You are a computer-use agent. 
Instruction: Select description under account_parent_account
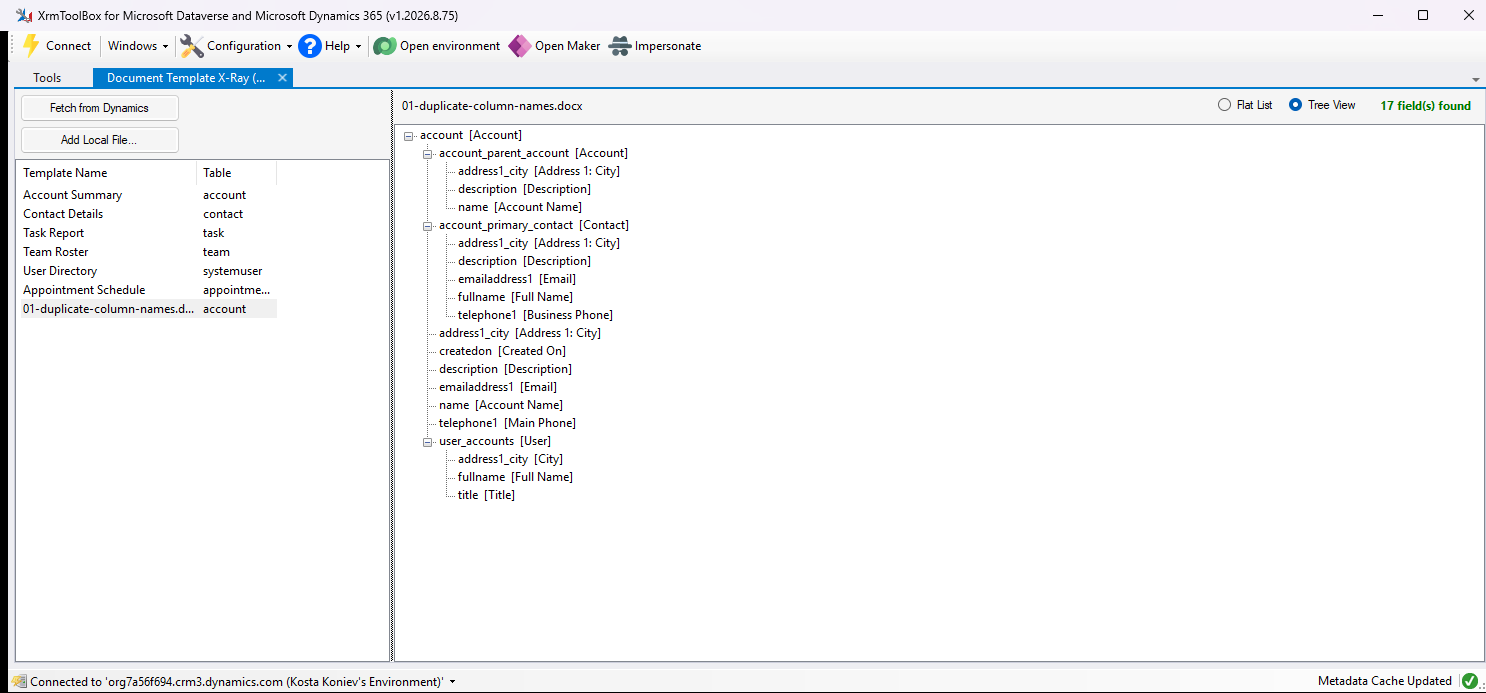[x=524, y=189]
